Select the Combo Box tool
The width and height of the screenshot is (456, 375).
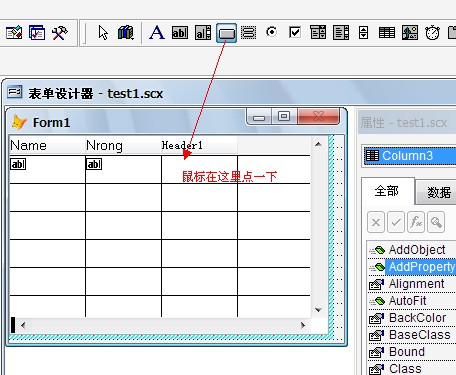pyautogui.click(x=318, y=33)
